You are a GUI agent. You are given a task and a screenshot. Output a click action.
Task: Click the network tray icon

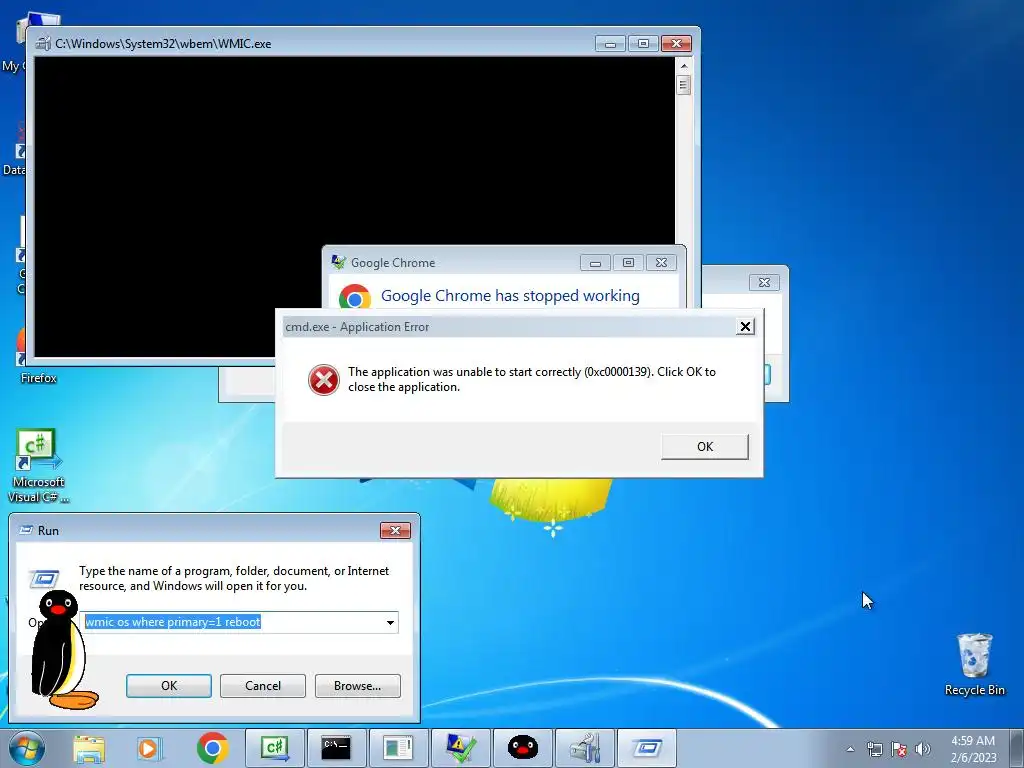pyautogui.click(x=874, y=749)
